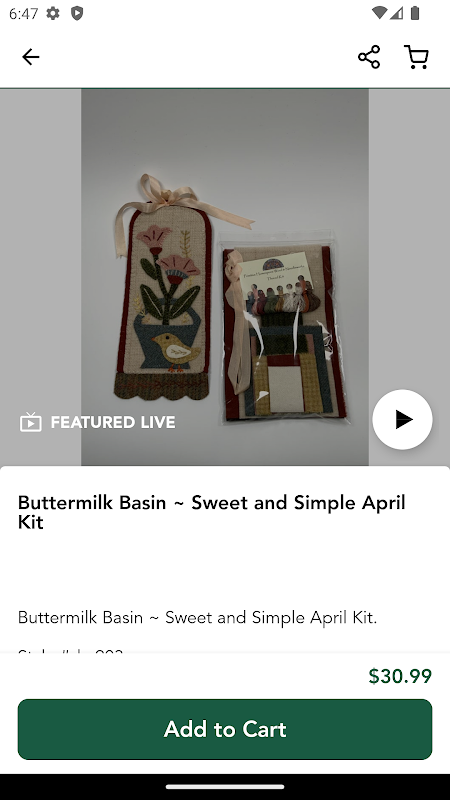
Task: Tap the partially hidden style number line
Action: click(x=70, y=652)
